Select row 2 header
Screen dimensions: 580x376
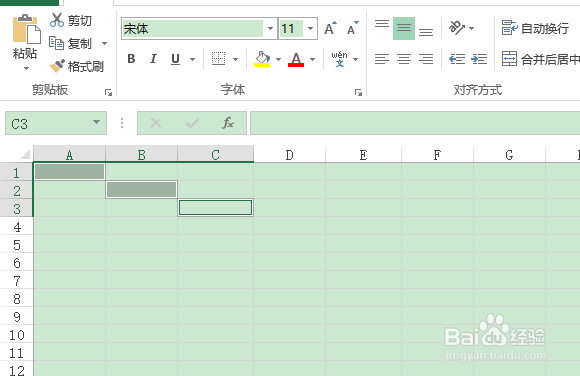(x=16, y=191)
